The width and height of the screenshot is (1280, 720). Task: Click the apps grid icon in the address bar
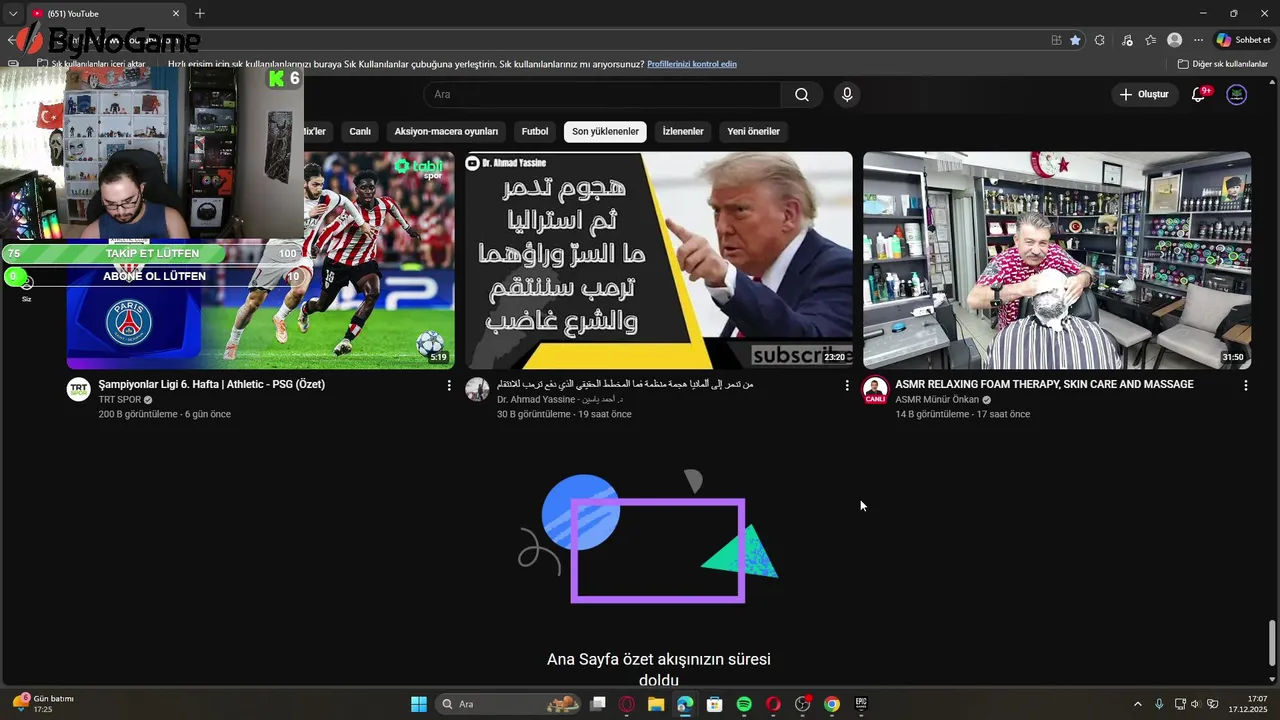pyautogui.click(x=1056, y=40)
